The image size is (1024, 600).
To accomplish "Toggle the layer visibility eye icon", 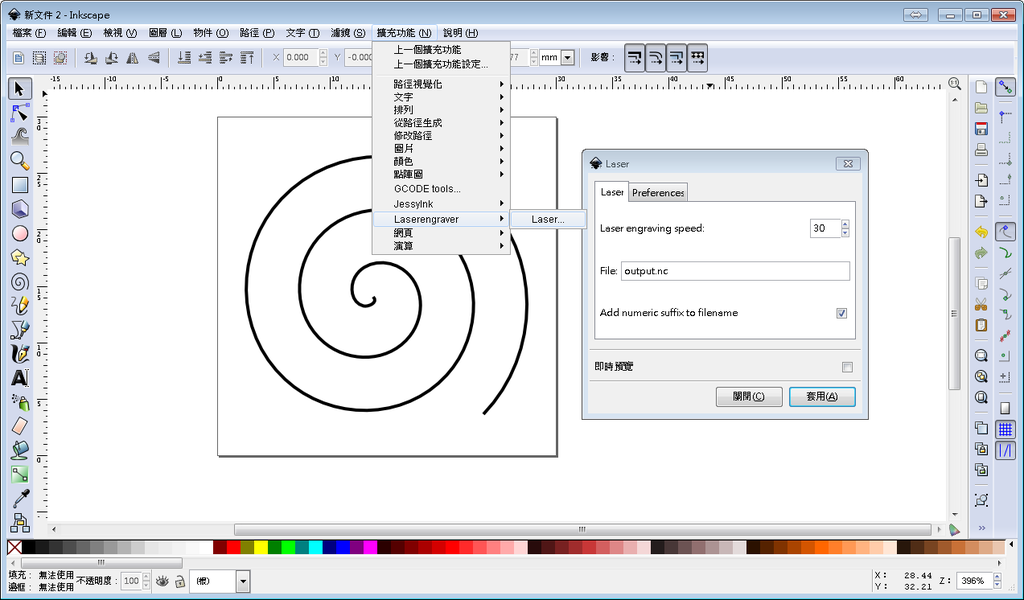I will tap(162, 581).
